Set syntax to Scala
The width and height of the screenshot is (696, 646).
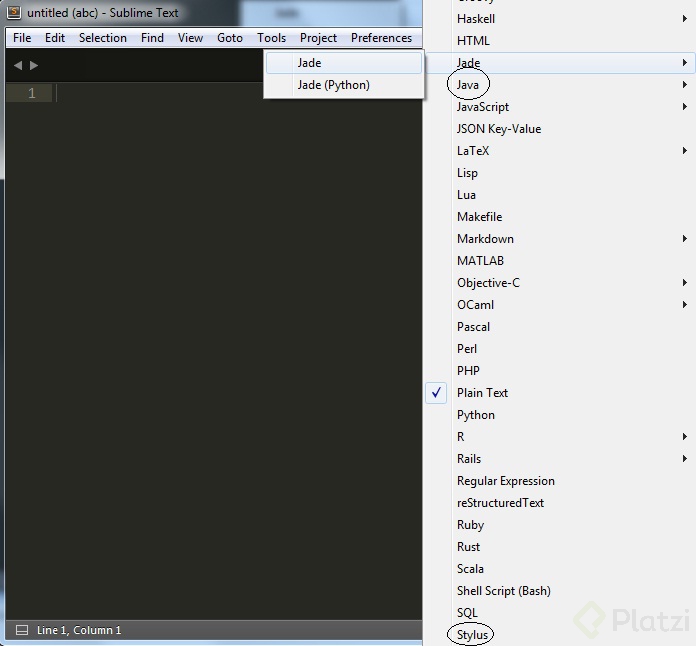click(x=559, y=569)
